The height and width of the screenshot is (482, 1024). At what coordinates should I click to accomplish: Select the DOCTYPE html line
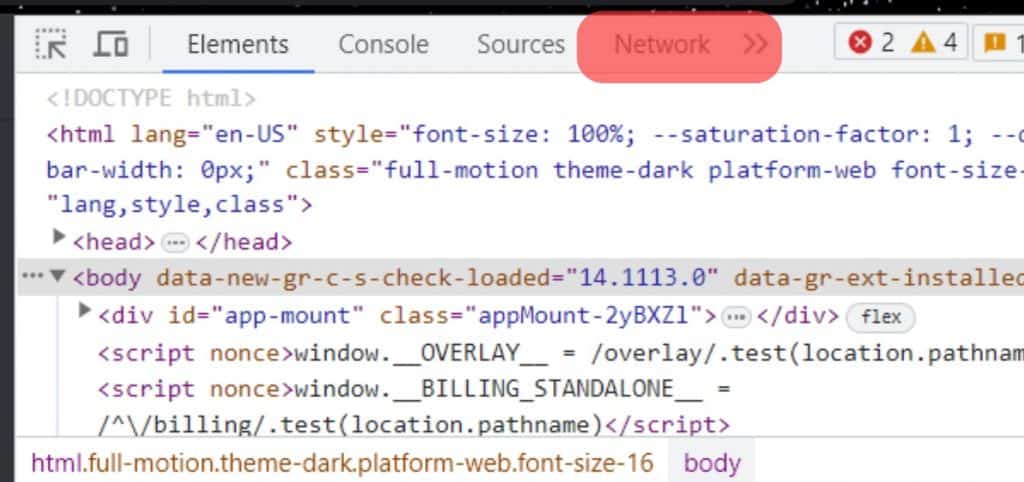point(152,98)
